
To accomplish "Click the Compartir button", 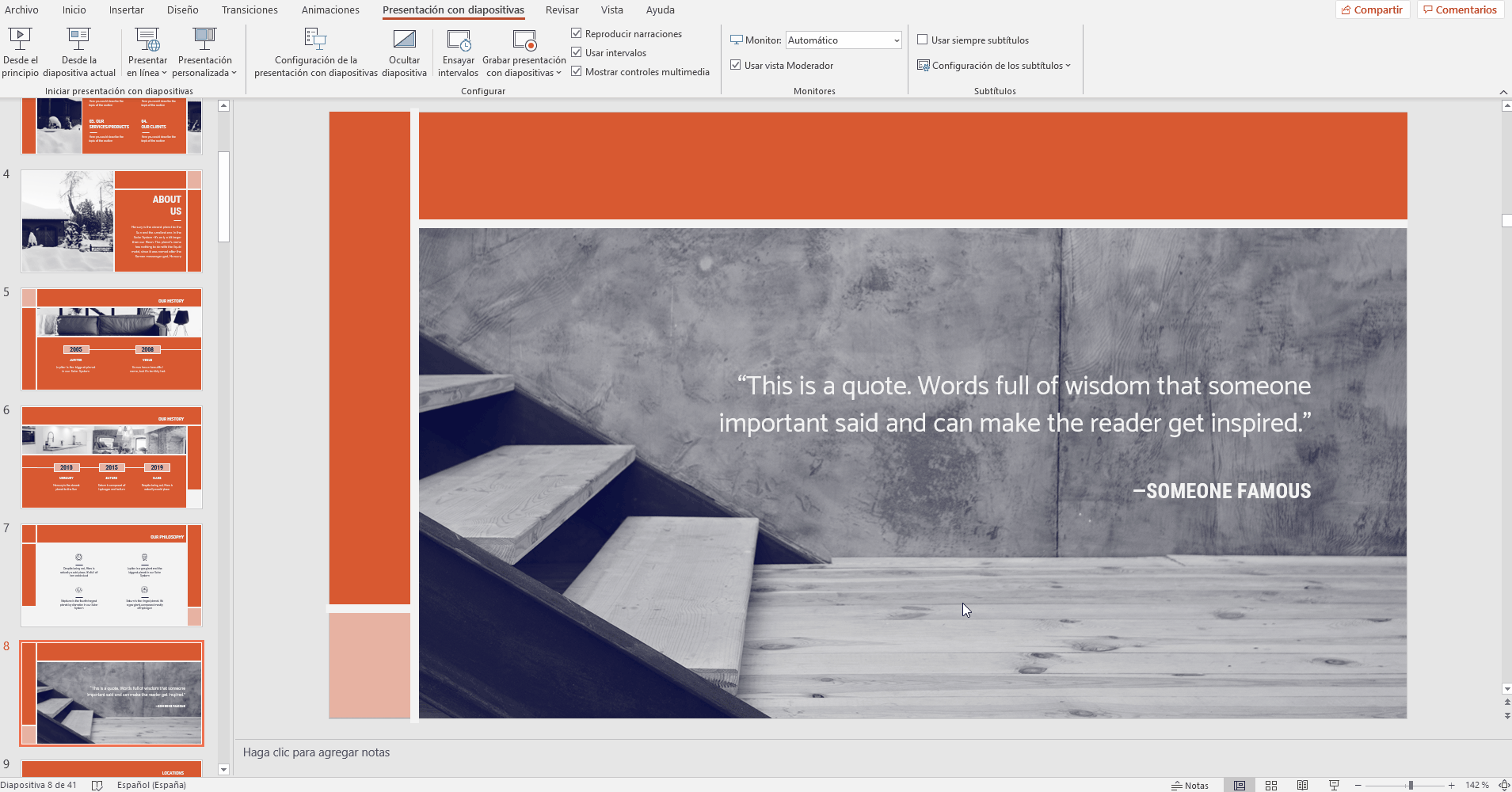I will 1373,10.
